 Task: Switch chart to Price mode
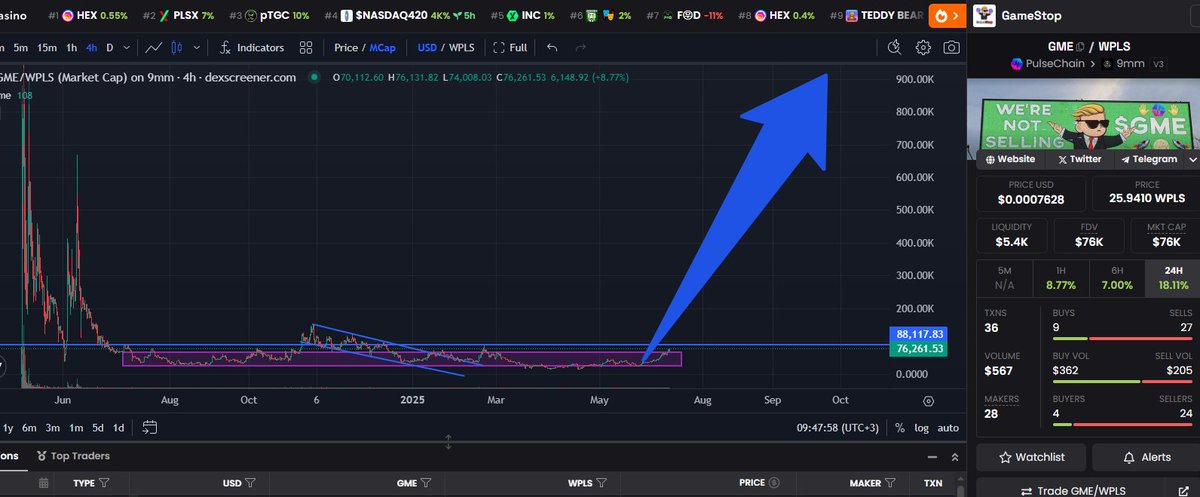coord(346,47)
